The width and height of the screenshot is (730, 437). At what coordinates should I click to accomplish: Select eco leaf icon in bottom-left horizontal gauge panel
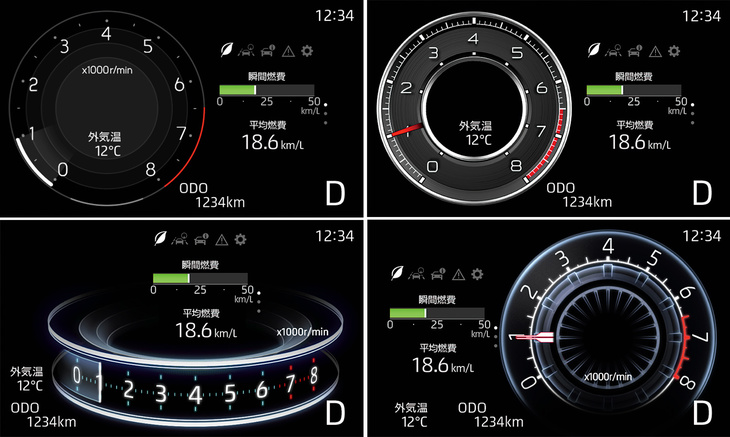tap(161, 239)
